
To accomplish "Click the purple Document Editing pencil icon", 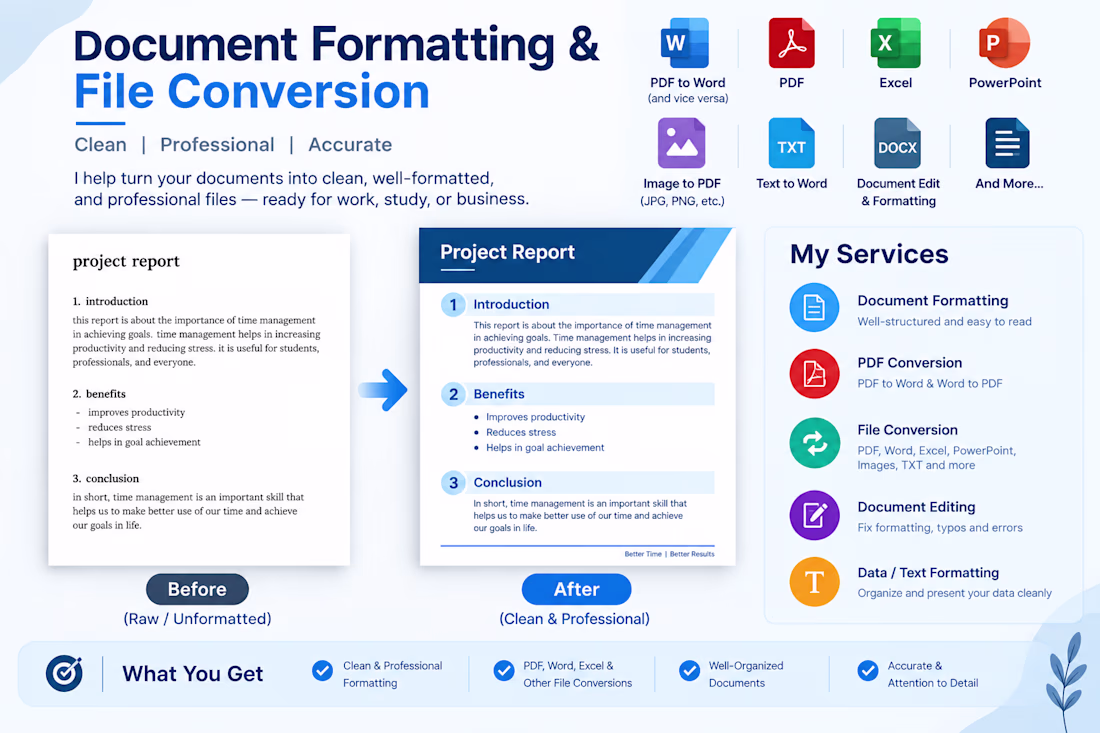I will click(x=814, y=515).
